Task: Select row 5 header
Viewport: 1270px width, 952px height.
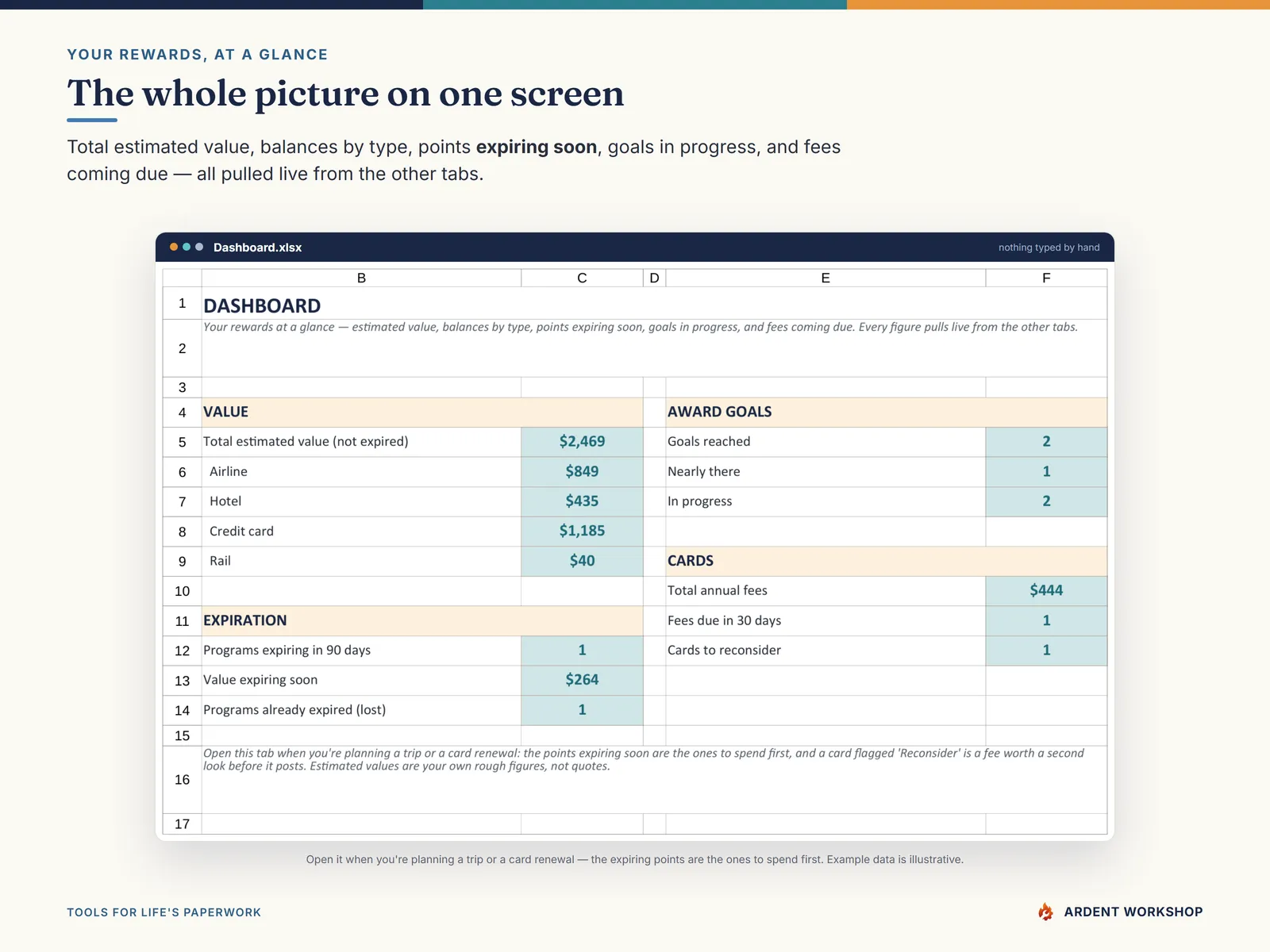Action: pyautogui.click(x=182, y=442)
